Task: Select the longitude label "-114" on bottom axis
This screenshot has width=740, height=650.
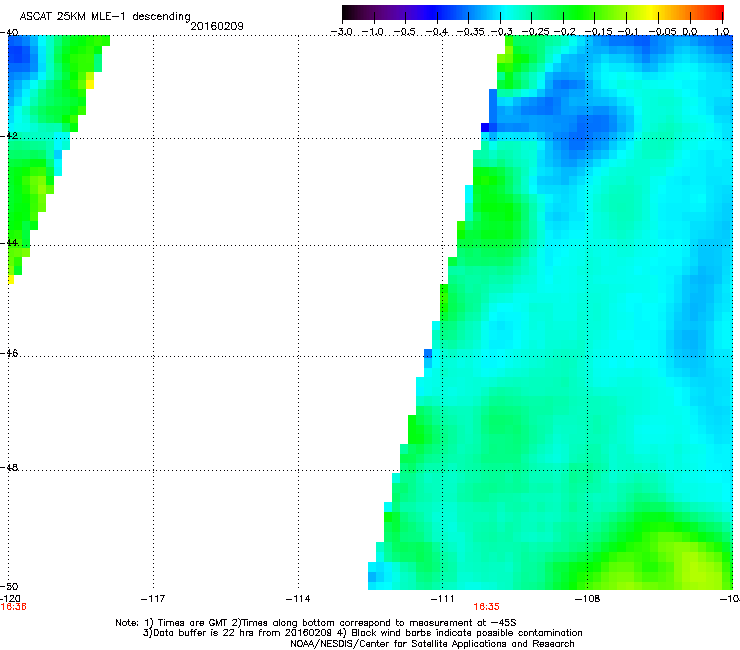Action: [298, 599]
